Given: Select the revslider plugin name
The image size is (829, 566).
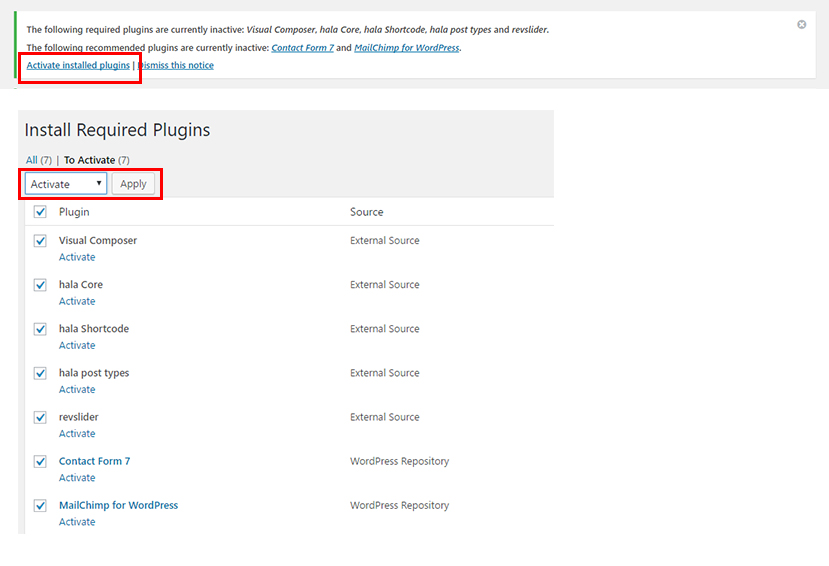Looking at the screenshot, I should tap(78, 417).
